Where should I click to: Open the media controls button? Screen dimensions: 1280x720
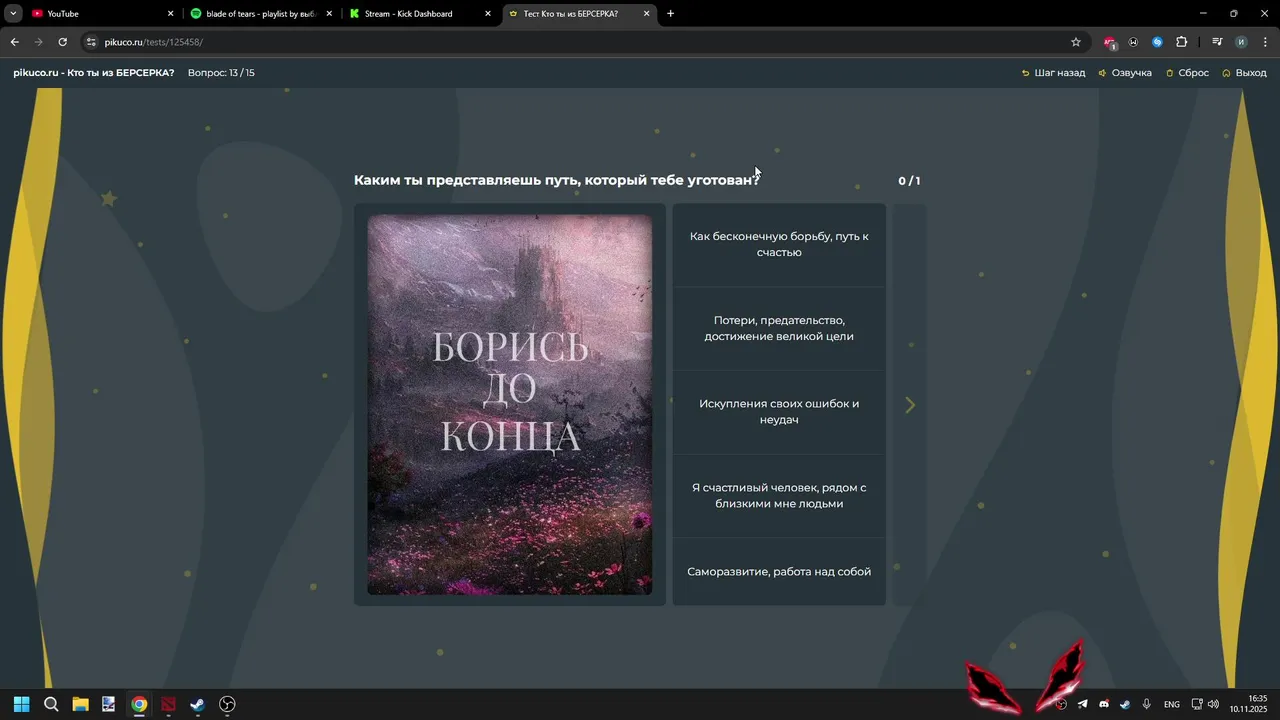1217,42
